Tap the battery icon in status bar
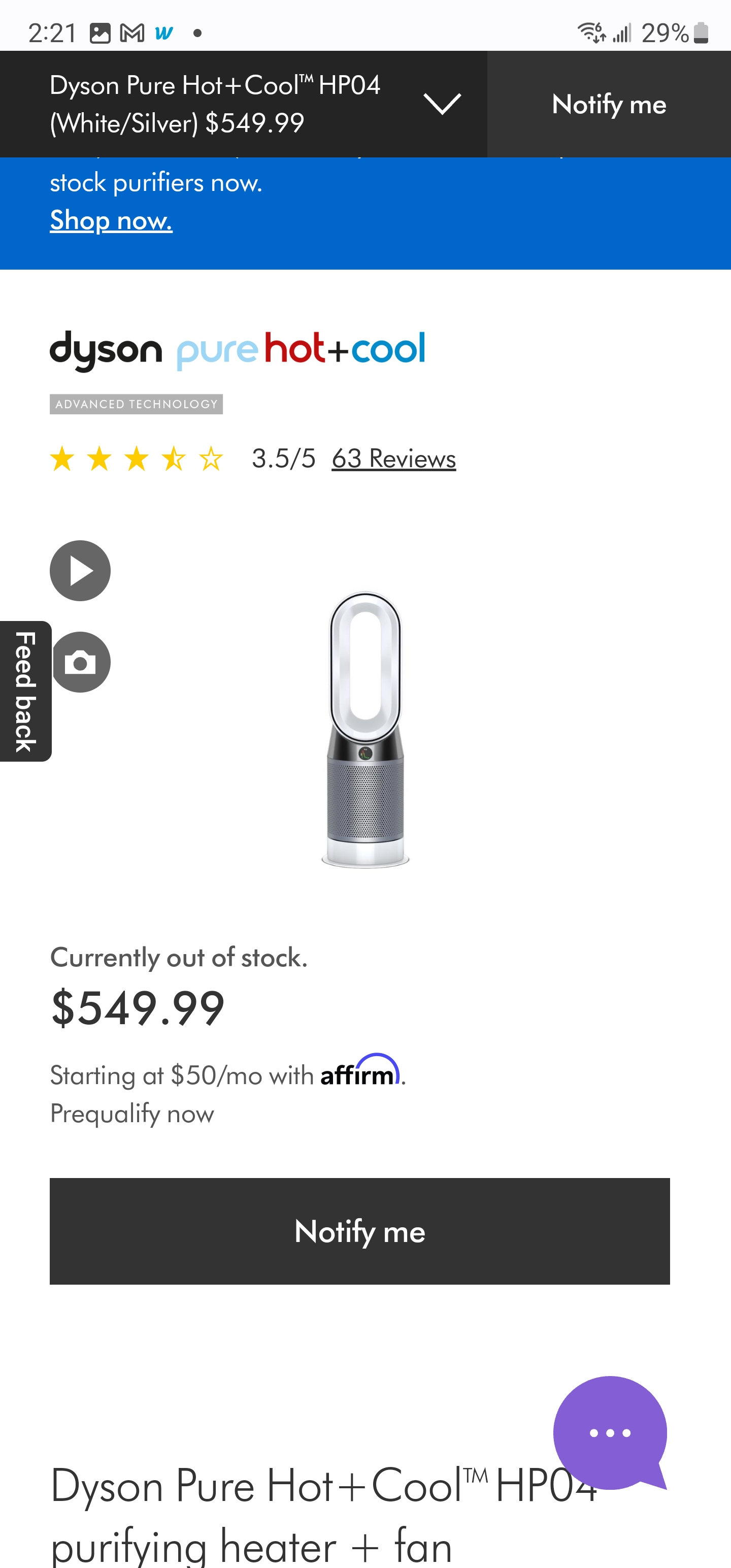The height and width of the screenshot is (1568, 731). 701,33
